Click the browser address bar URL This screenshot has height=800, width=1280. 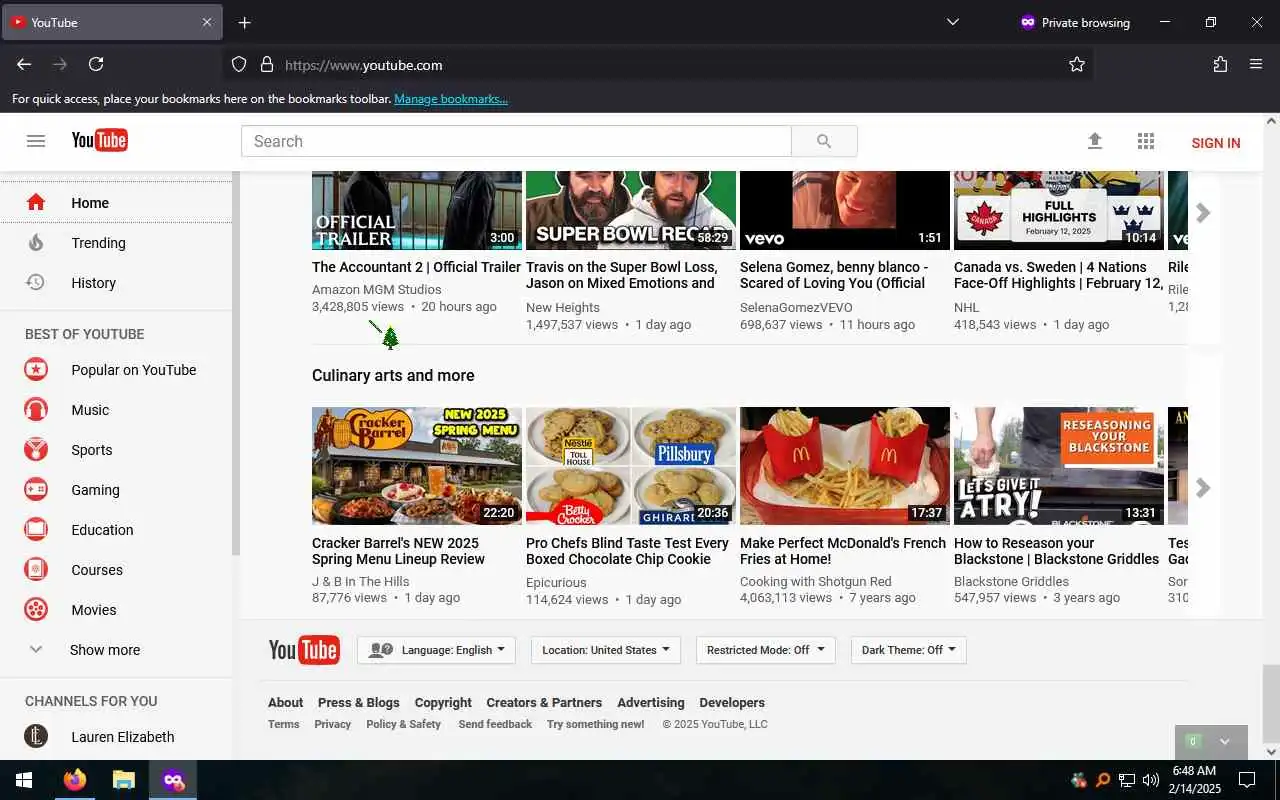(363, 65)
